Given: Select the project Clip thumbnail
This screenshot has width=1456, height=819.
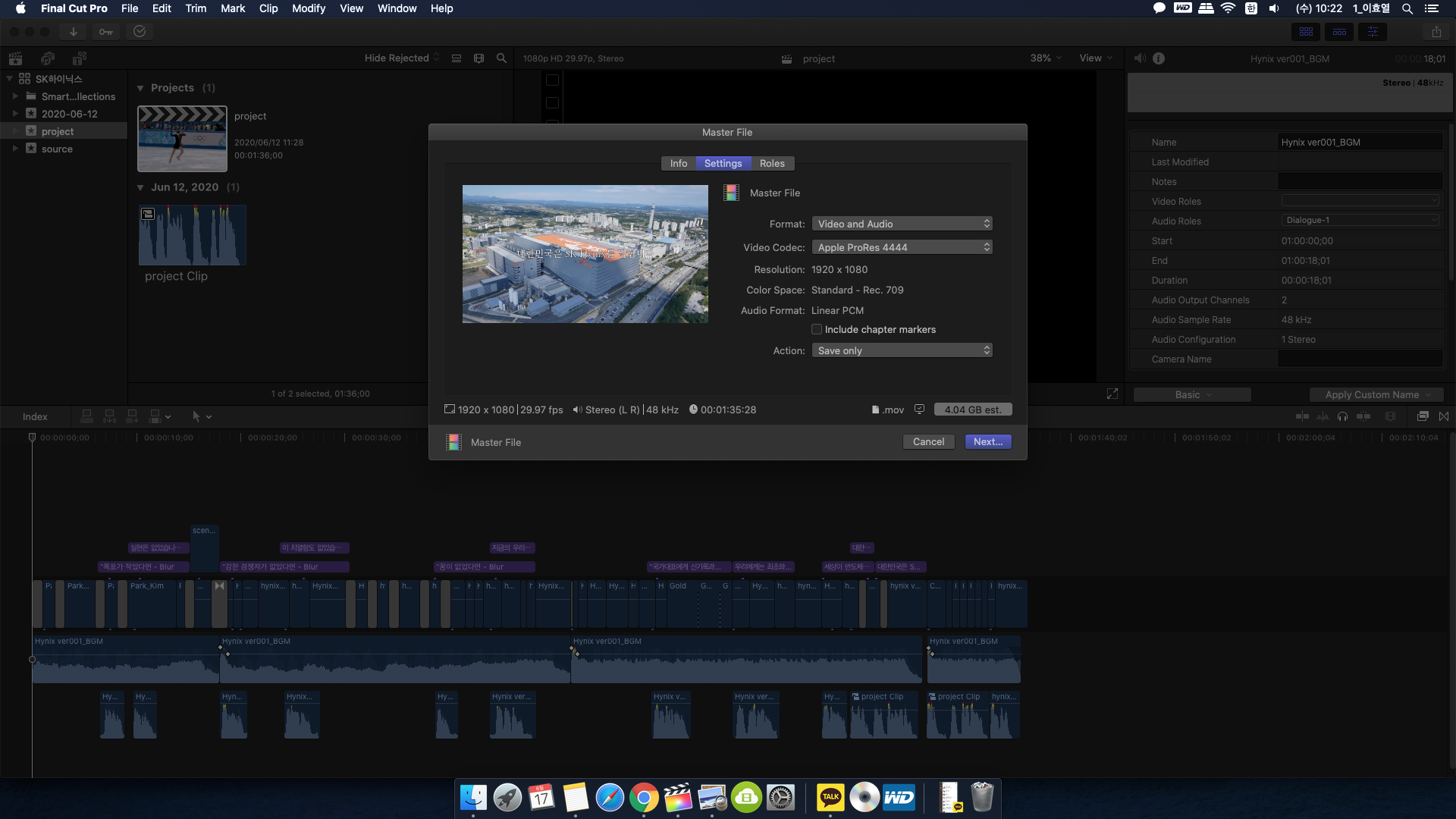Looking at the screenshot, I should (193, 236).
